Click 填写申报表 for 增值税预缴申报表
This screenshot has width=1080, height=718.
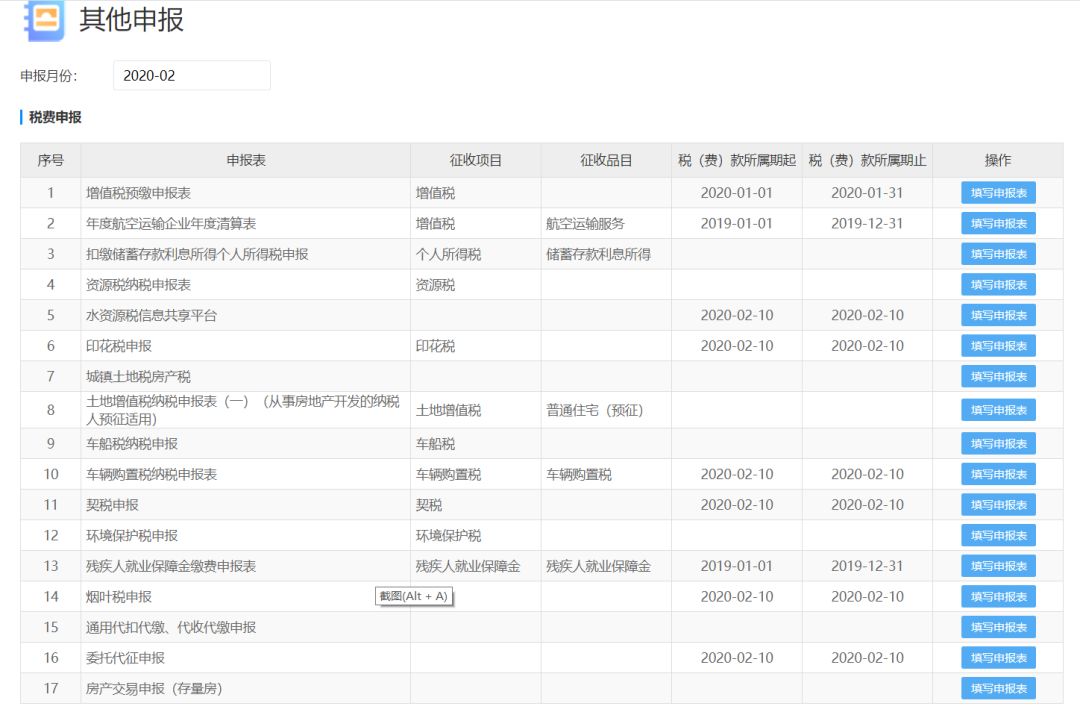(998, 193)
